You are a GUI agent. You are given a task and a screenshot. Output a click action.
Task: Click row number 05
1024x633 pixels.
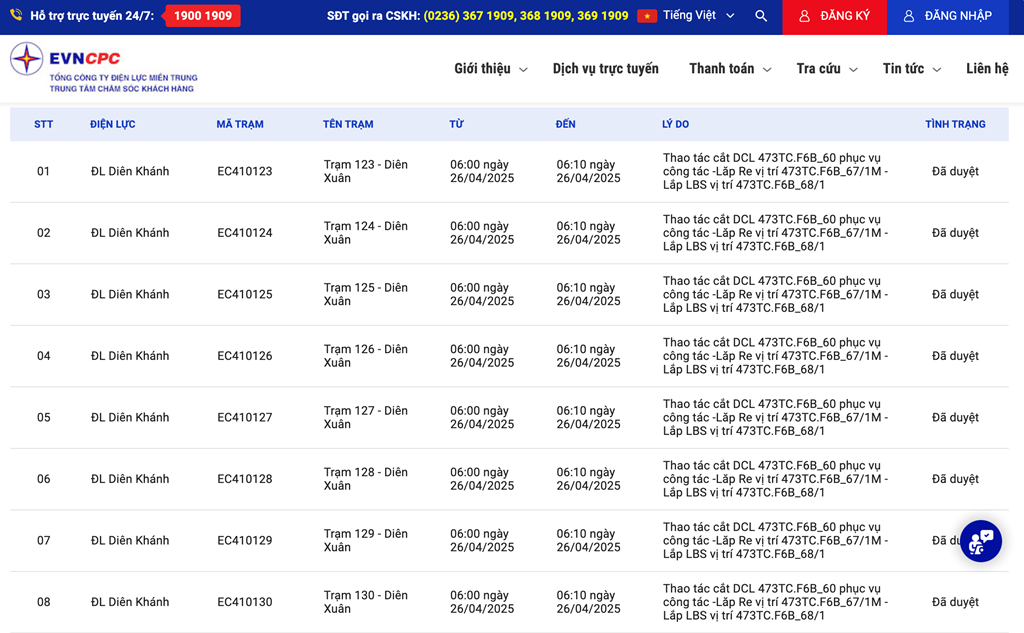(x=43, y=417)
